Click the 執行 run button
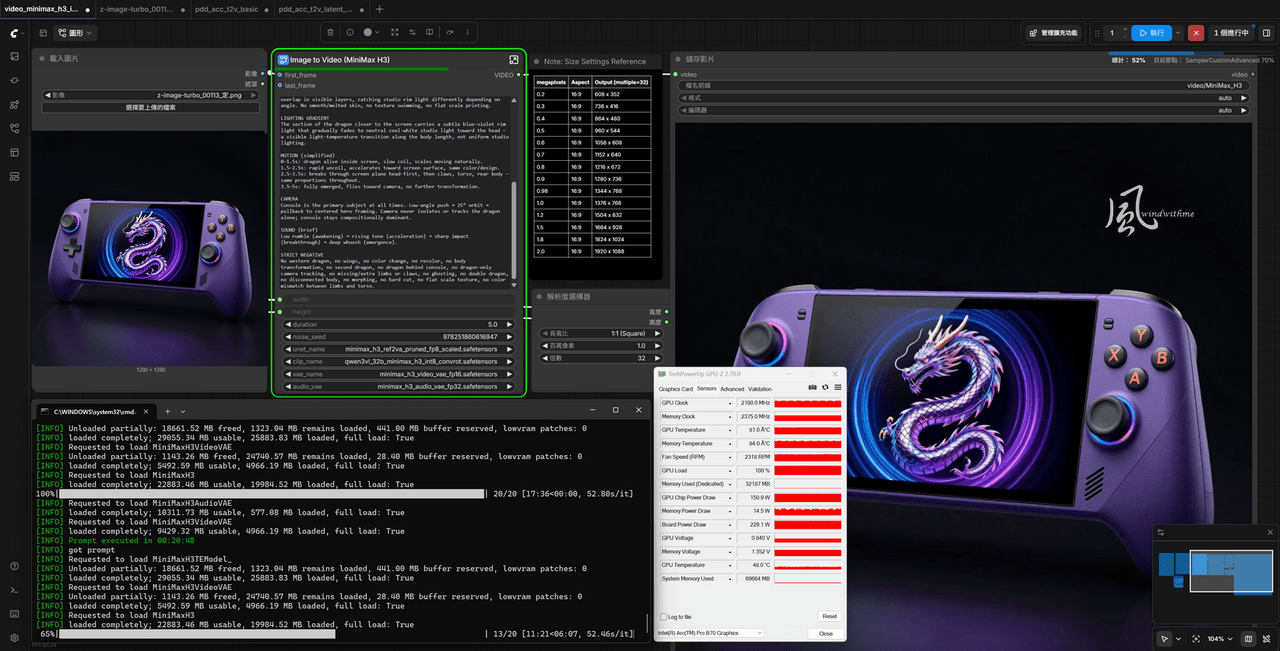This screenshot has width=1280, height=651. 1151,33
